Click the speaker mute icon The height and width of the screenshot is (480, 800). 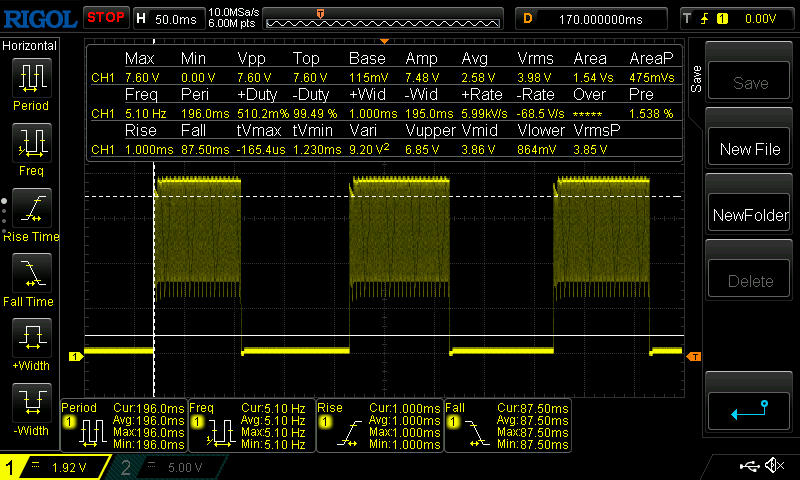773,466
